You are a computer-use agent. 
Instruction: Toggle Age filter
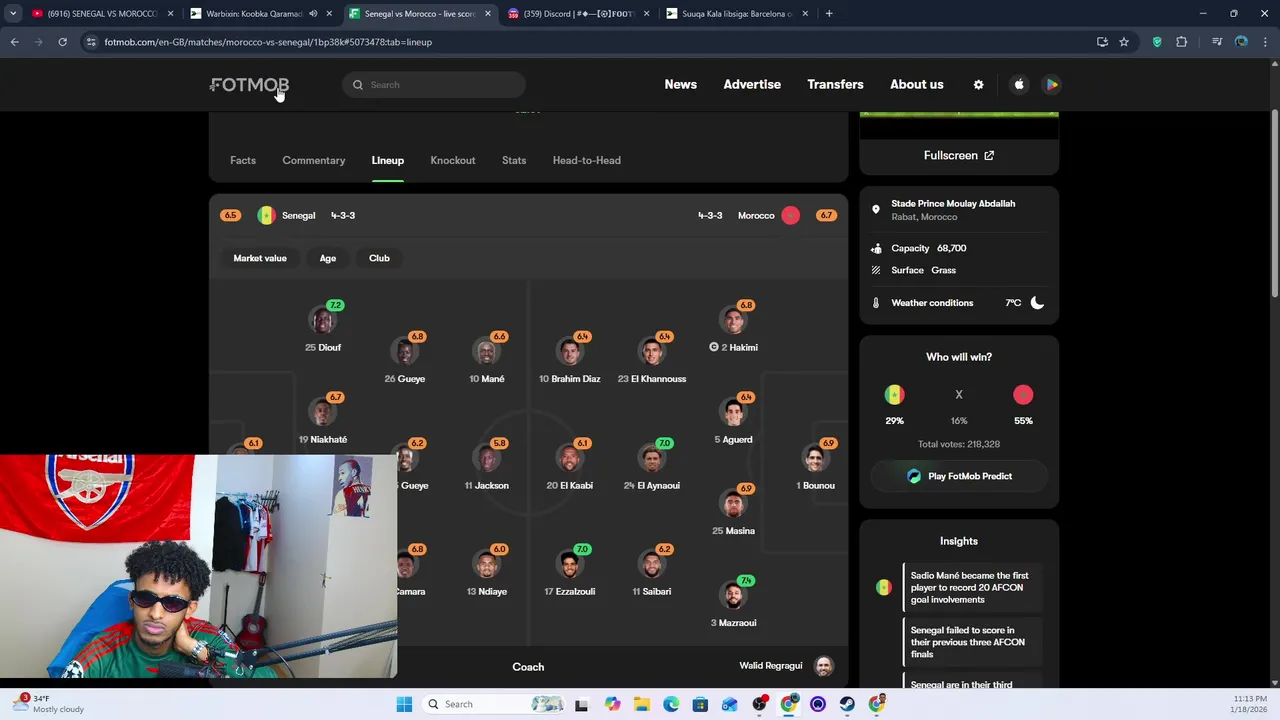point(328,258)
